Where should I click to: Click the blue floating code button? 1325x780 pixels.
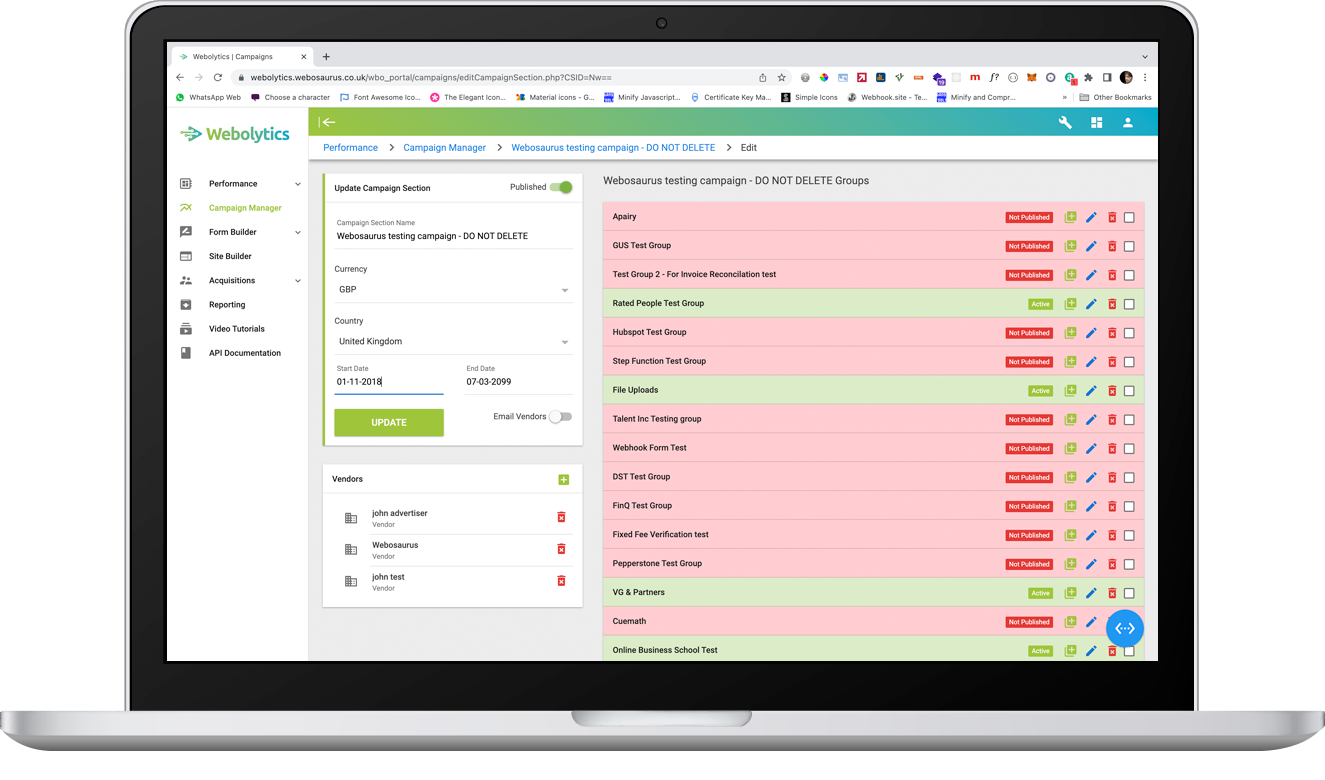coord(1125,628)
